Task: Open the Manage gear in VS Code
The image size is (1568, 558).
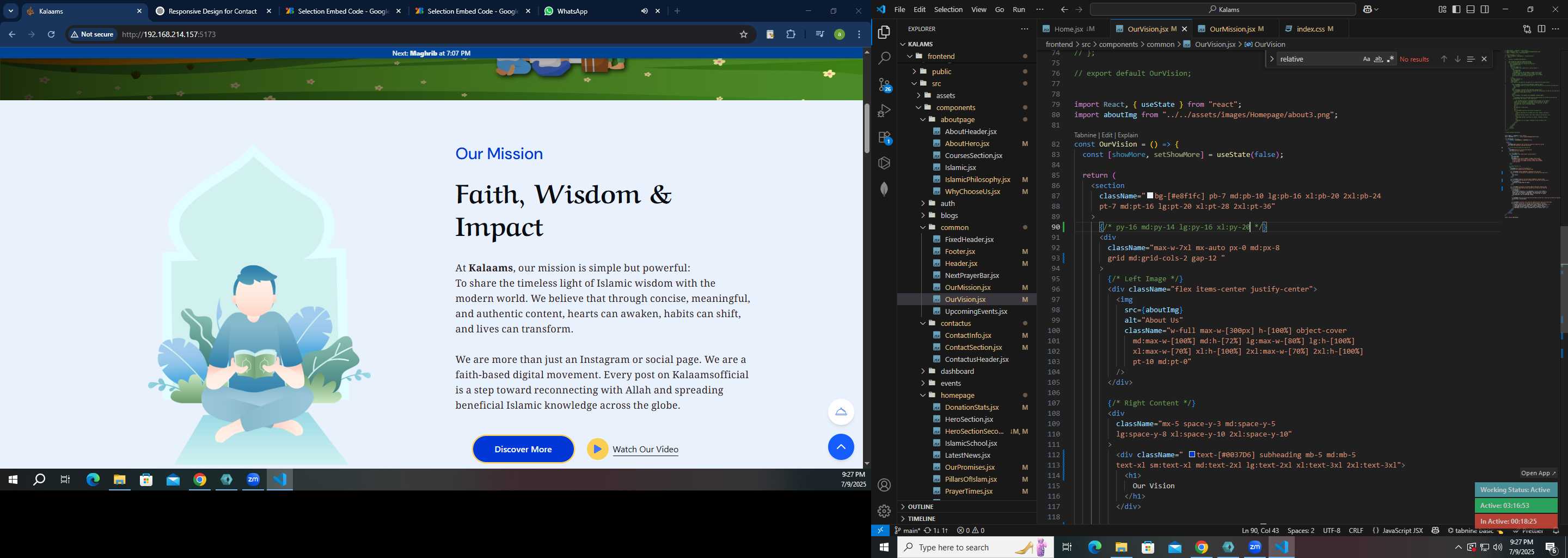Action: 884,511
